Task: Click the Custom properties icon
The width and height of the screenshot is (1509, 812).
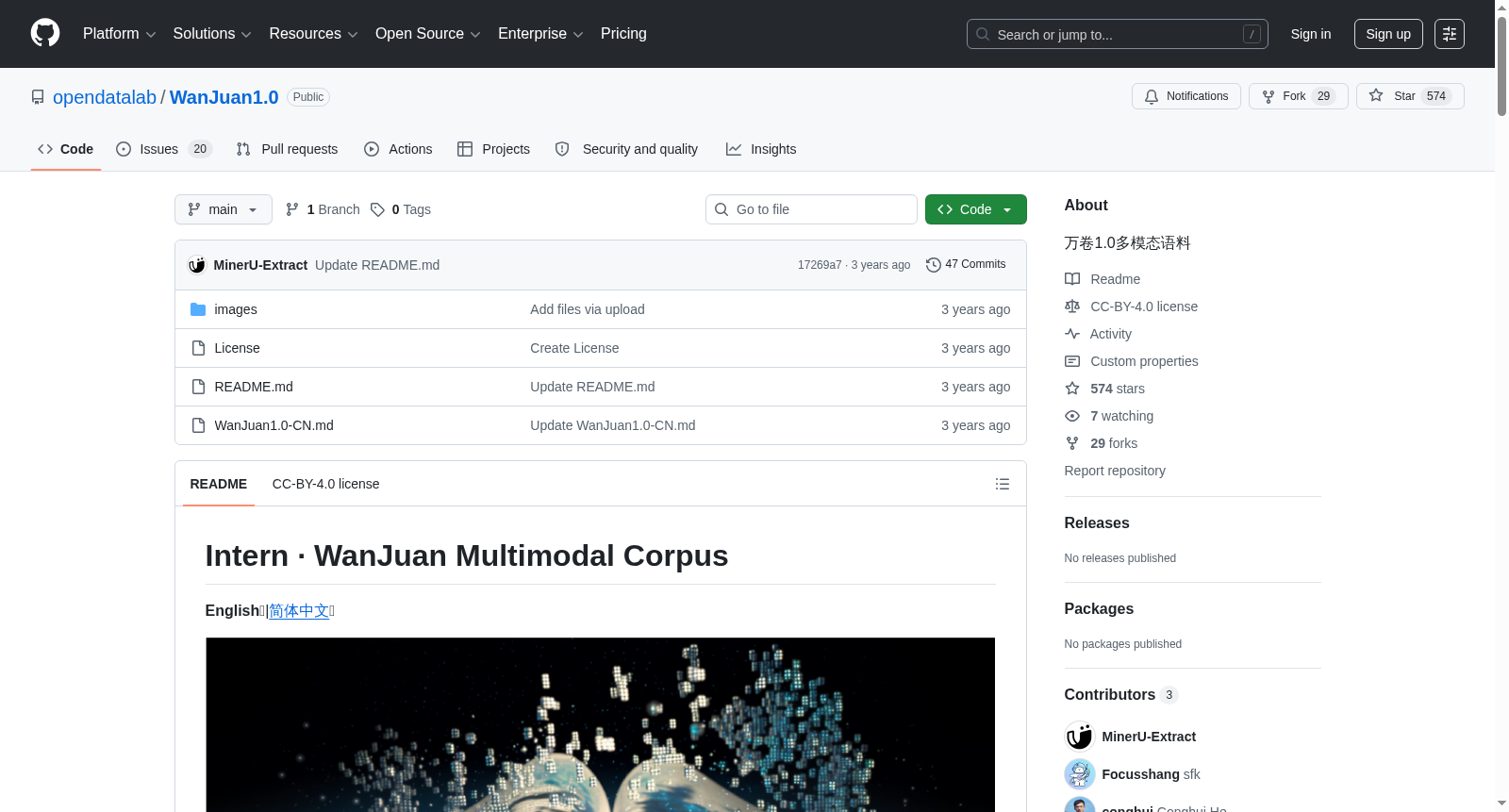Action: click(1072, 361)
